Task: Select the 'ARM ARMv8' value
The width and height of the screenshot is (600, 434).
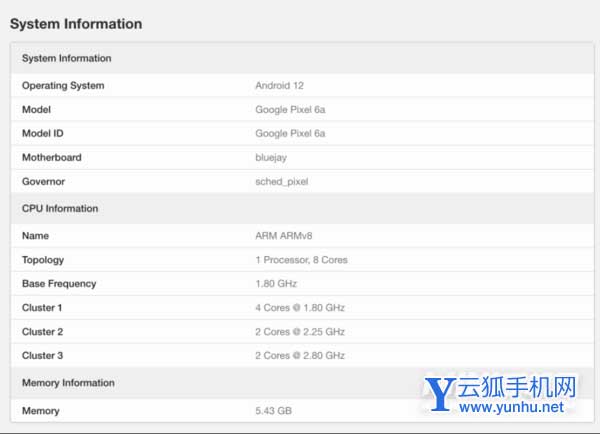Action: (x=284, y=236)
